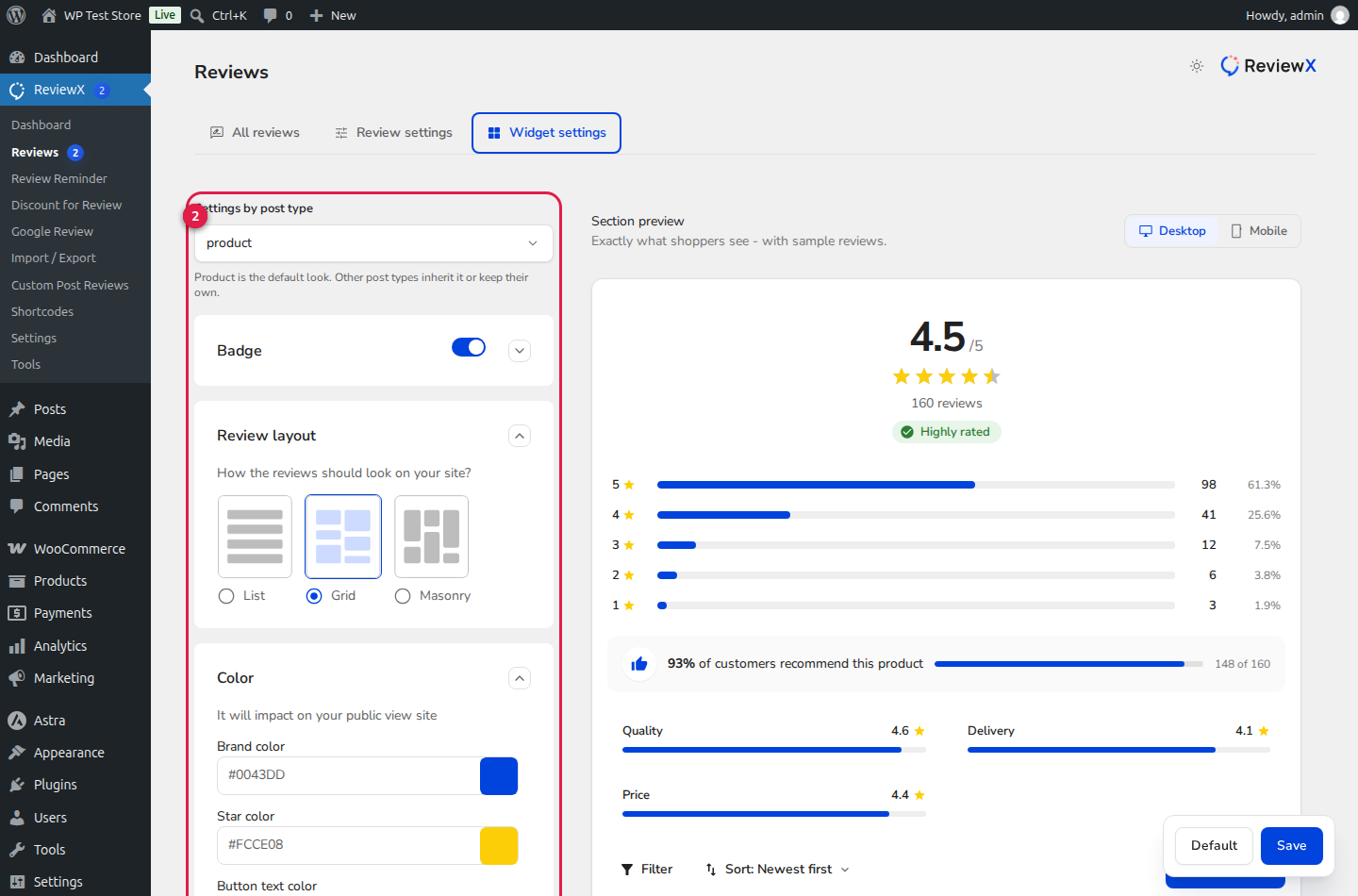Click the light mode sun icon
Screen dimensions: 1358x896
1197,66
